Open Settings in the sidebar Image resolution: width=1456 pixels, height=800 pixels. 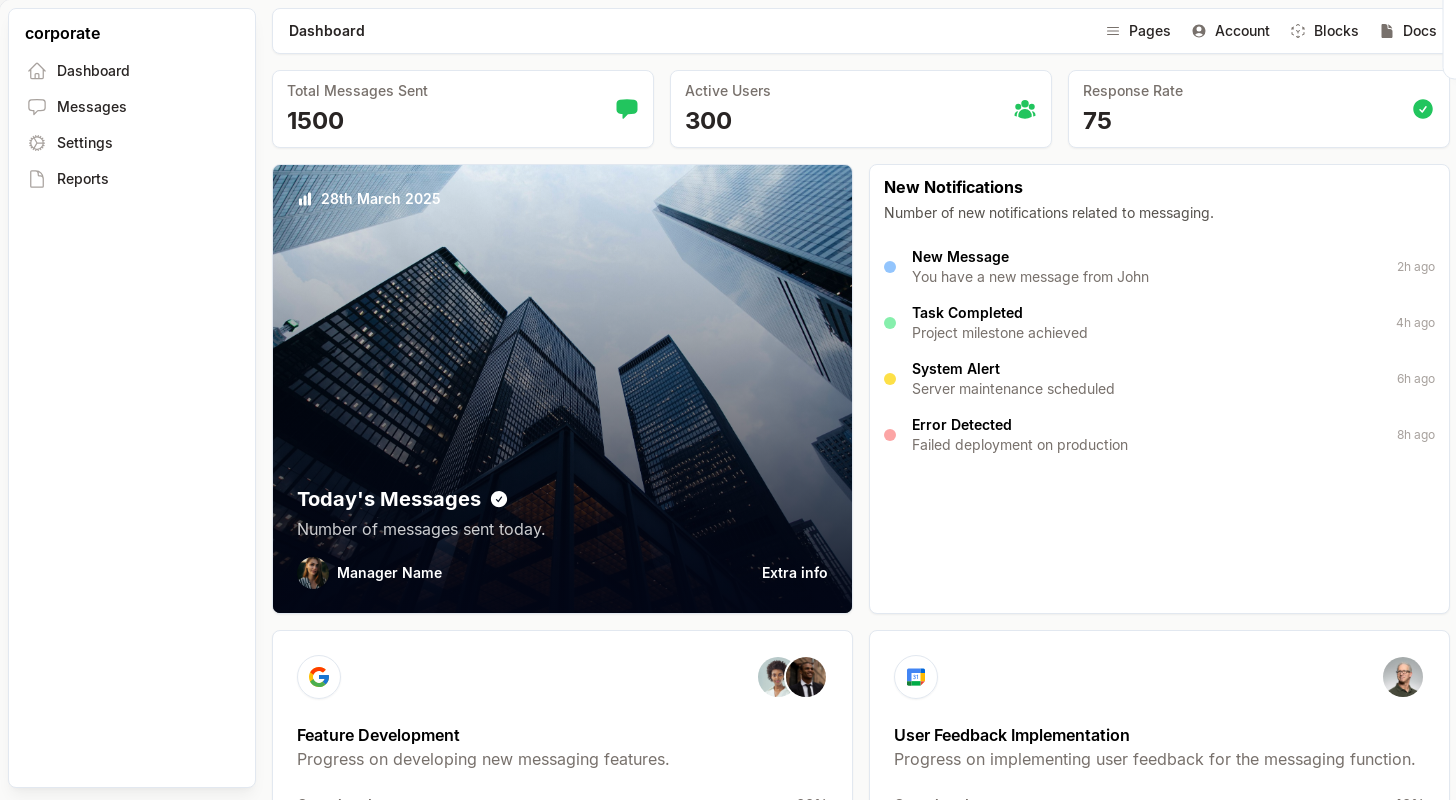point(84,143)
